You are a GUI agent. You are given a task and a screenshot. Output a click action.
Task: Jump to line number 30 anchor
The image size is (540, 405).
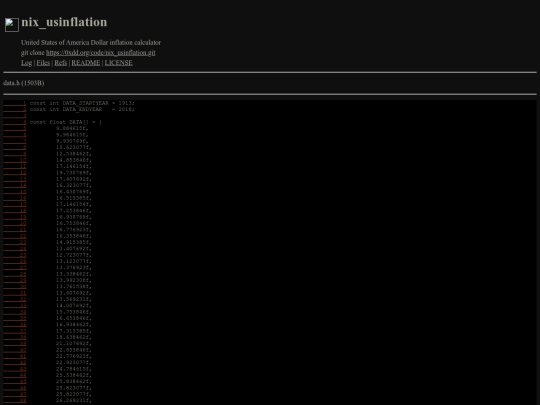click(15, 287)
